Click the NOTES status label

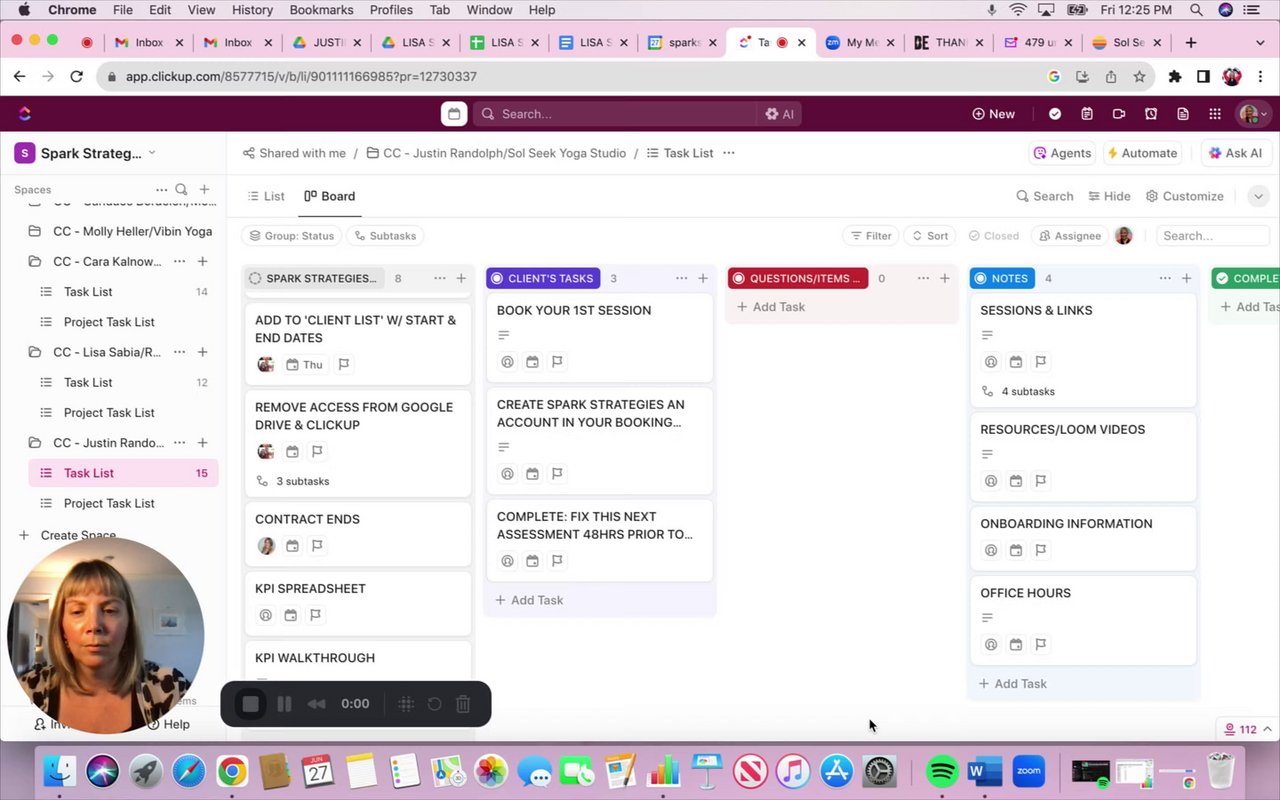pyautogui.click(x=1001, y=278)
